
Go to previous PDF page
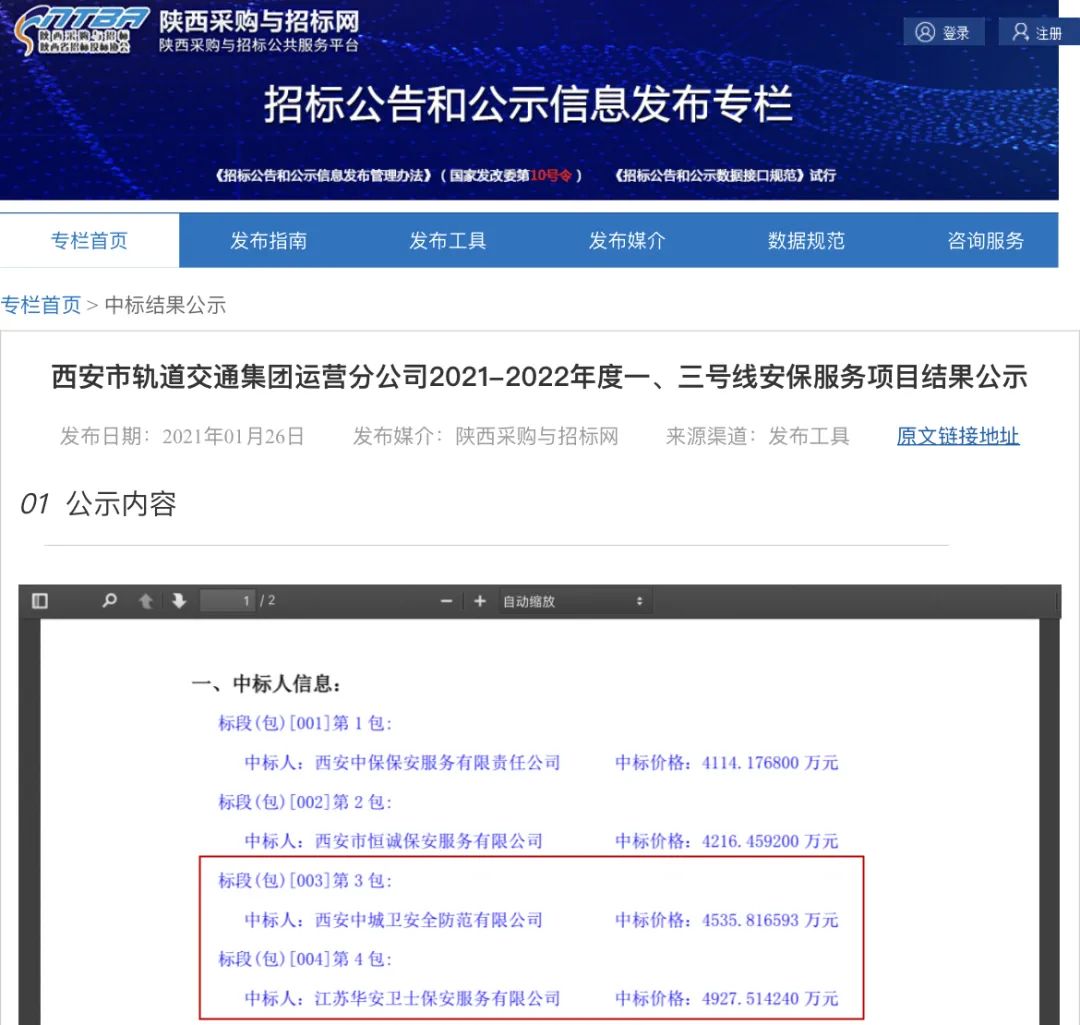coord(145,601)
